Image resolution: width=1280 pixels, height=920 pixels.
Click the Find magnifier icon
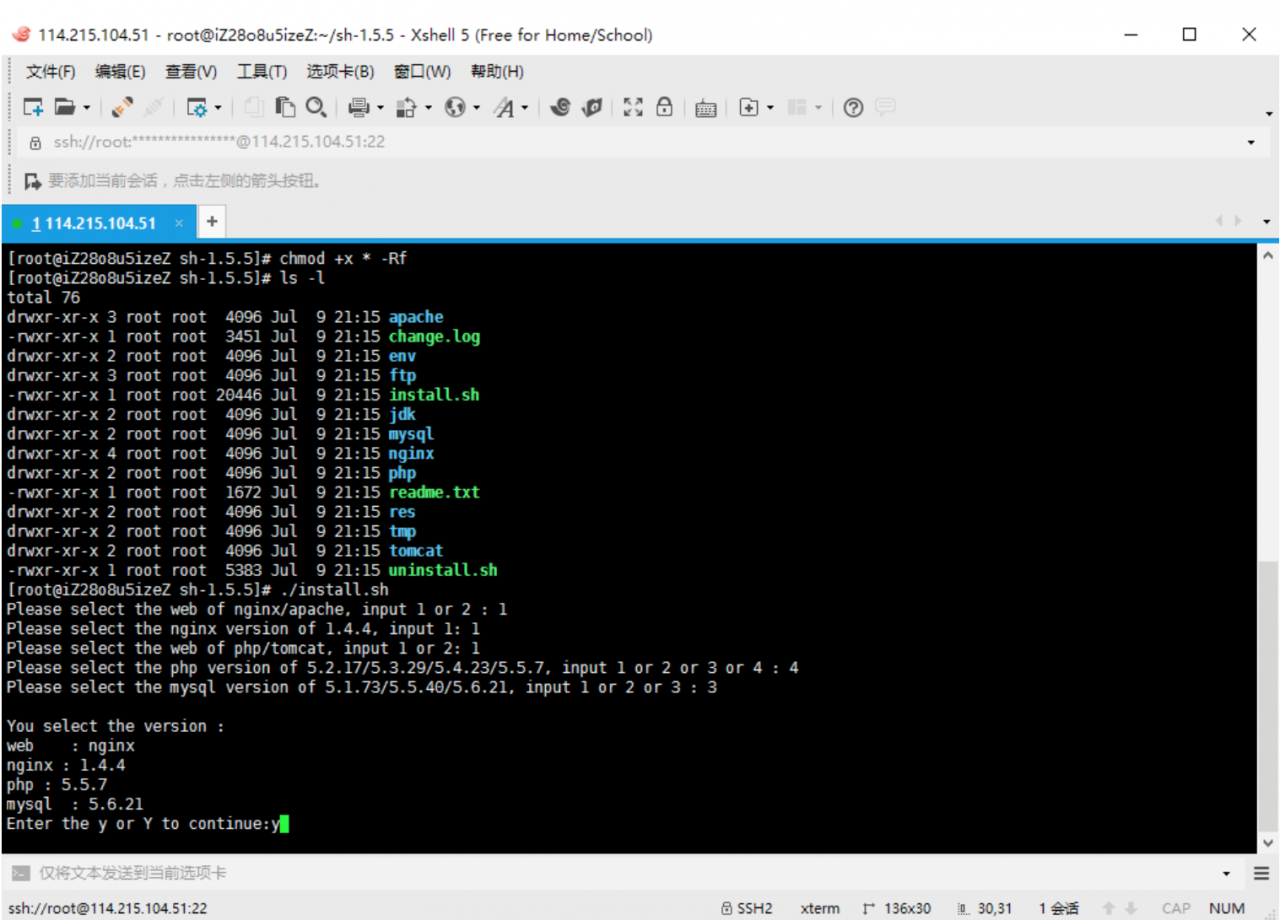click(316, 107)
